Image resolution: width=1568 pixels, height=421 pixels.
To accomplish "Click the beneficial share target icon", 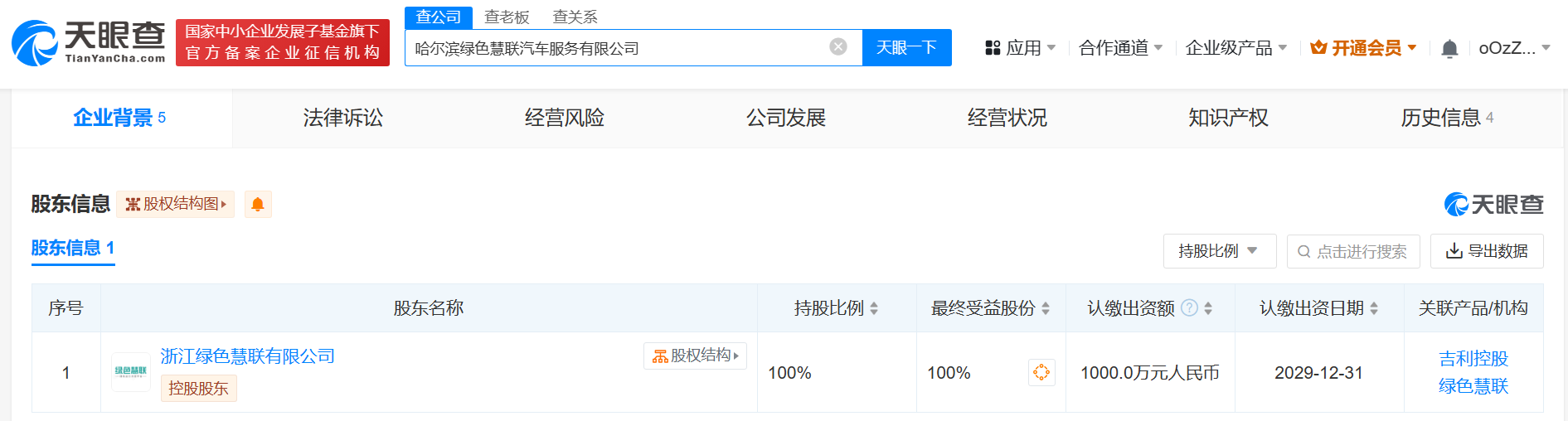I will pyautogui.click(x=1041, y=373).
